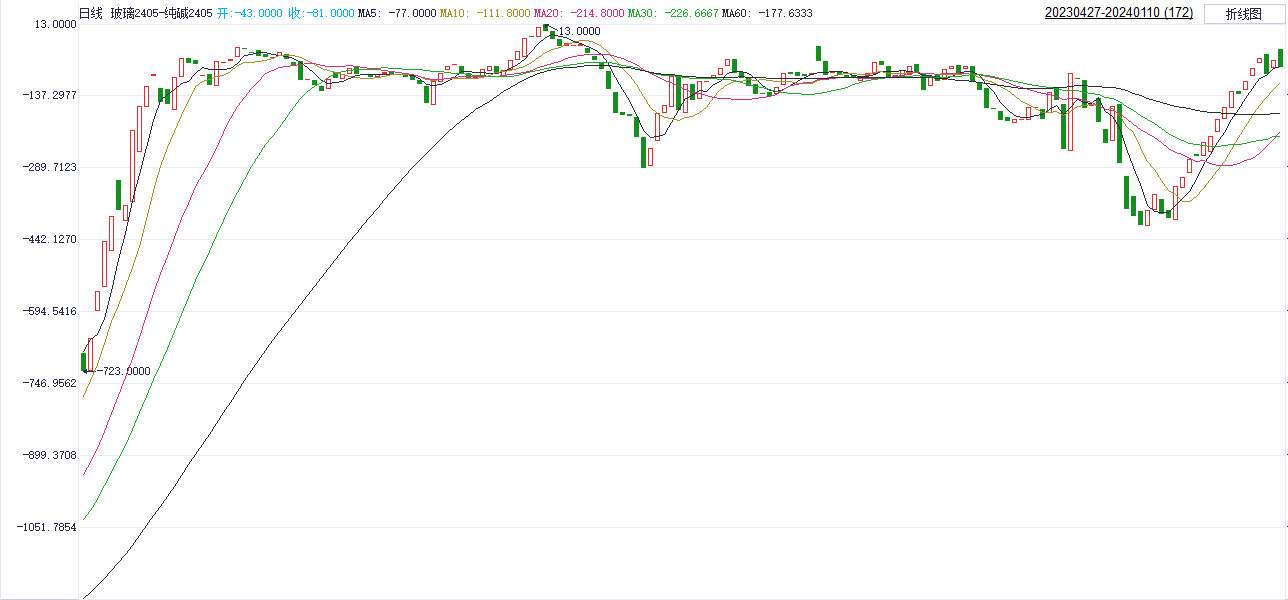Click the -442.1270 y-axis label
The image size is (1288, 600).
[x=48, y=239]
